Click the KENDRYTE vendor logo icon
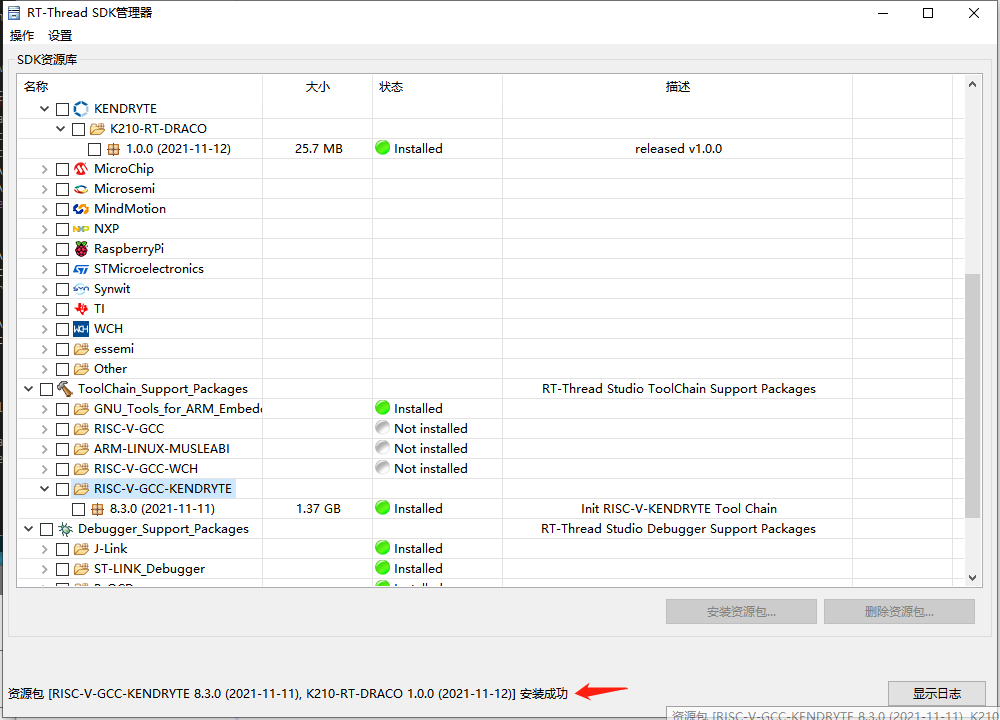 (81, 109)
